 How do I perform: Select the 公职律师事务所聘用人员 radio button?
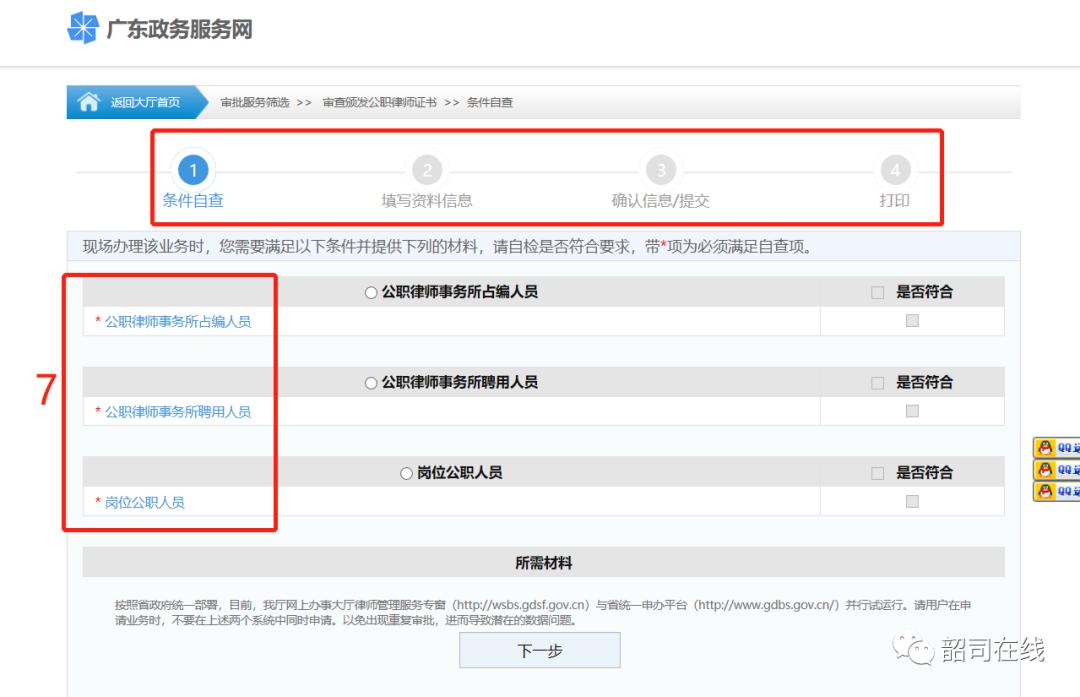point(371,383)
